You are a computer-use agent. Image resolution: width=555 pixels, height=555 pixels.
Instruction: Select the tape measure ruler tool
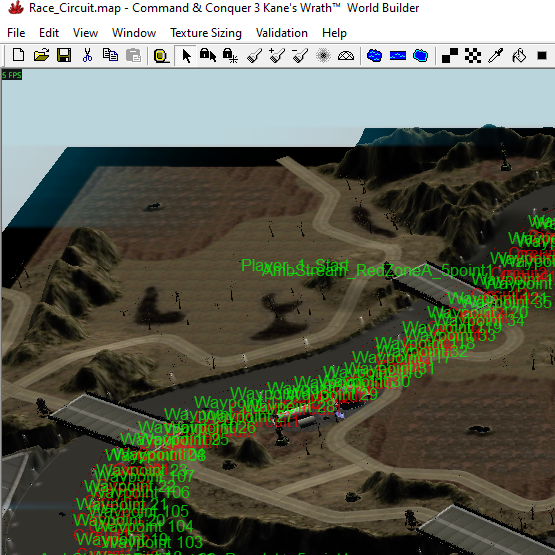[161, 56]
